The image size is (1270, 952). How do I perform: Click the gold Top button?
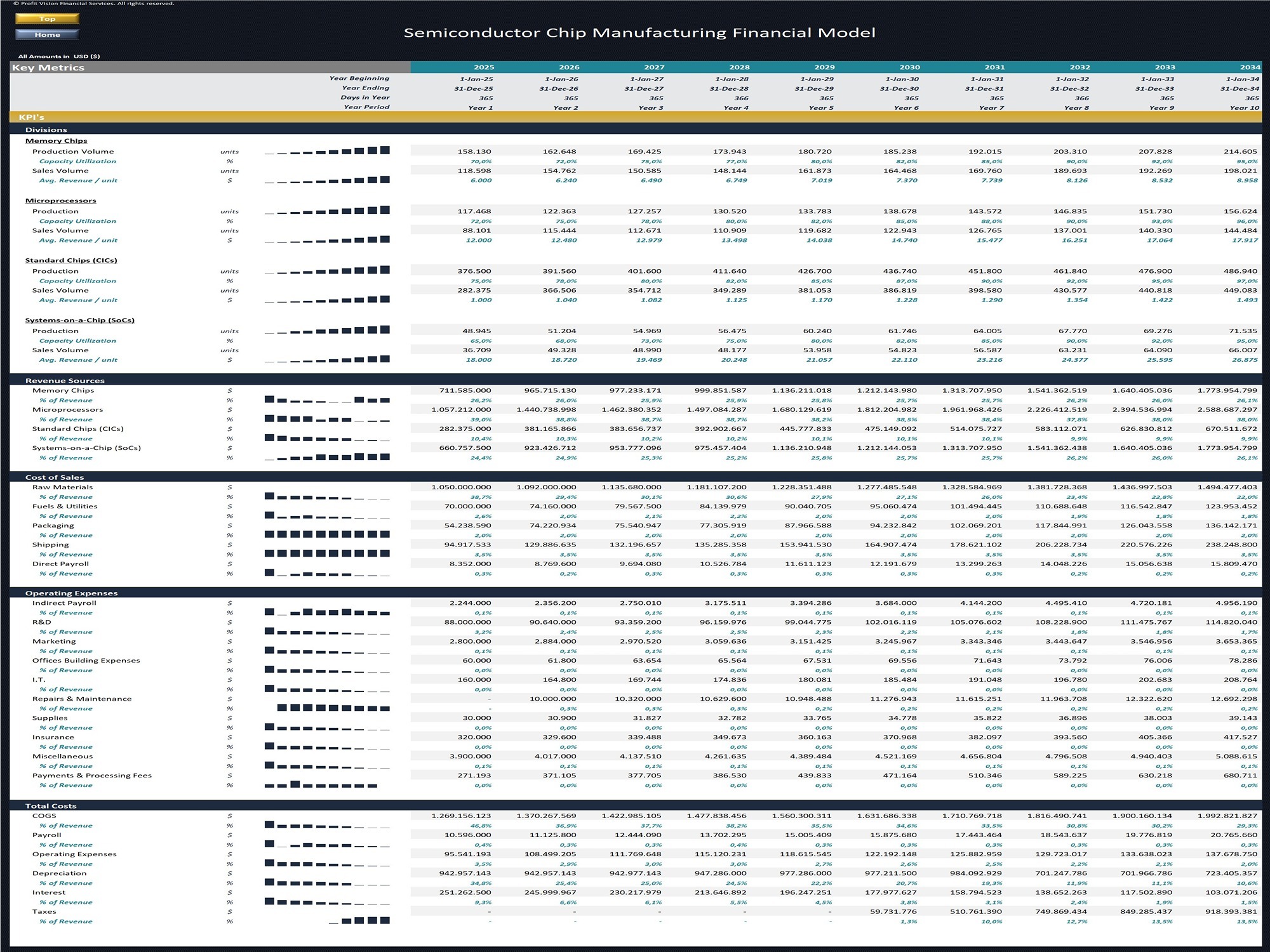pos(47,19)
